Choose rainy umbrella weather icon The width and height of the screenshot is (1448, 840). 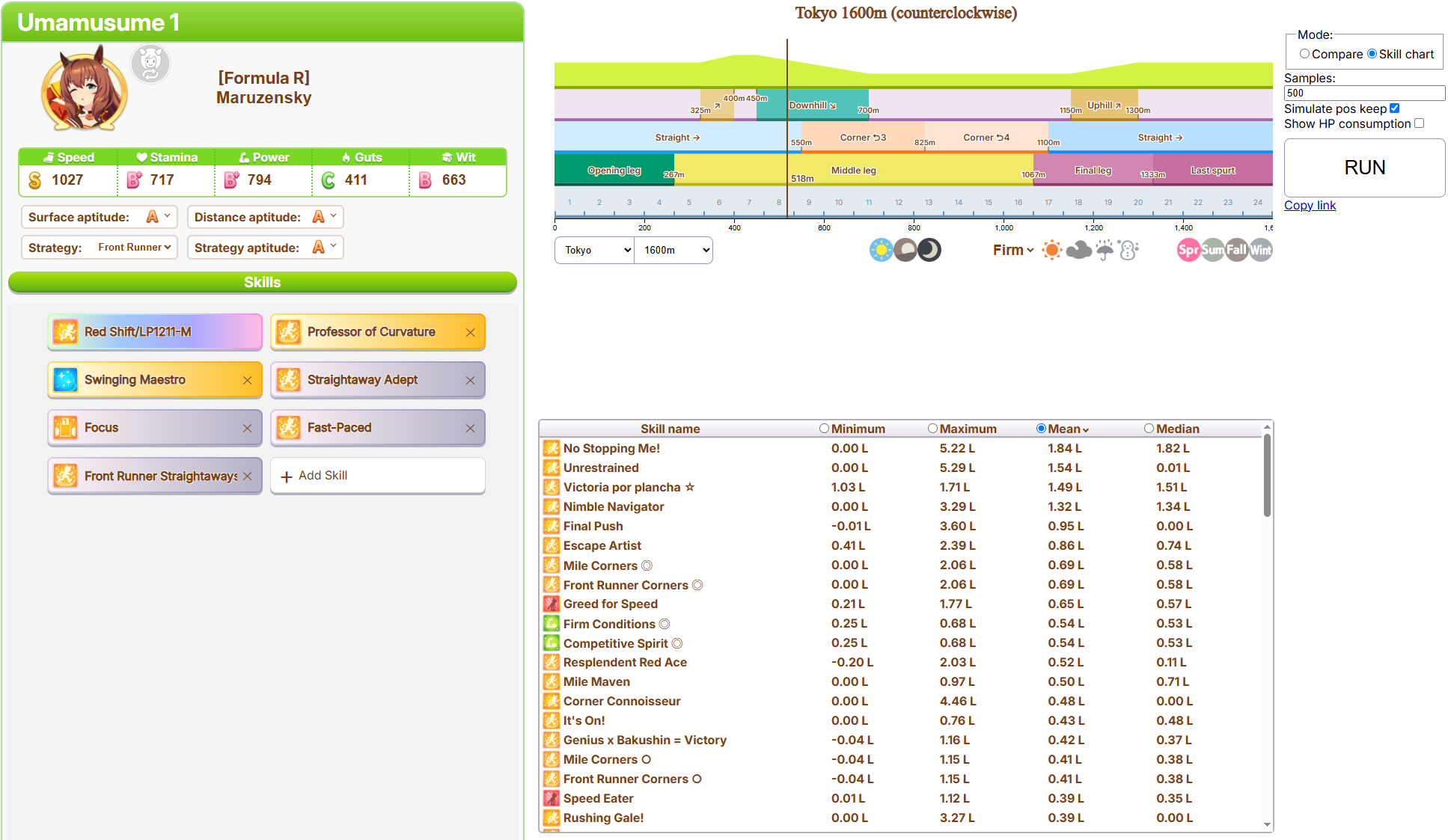(x=1105, y=250)
